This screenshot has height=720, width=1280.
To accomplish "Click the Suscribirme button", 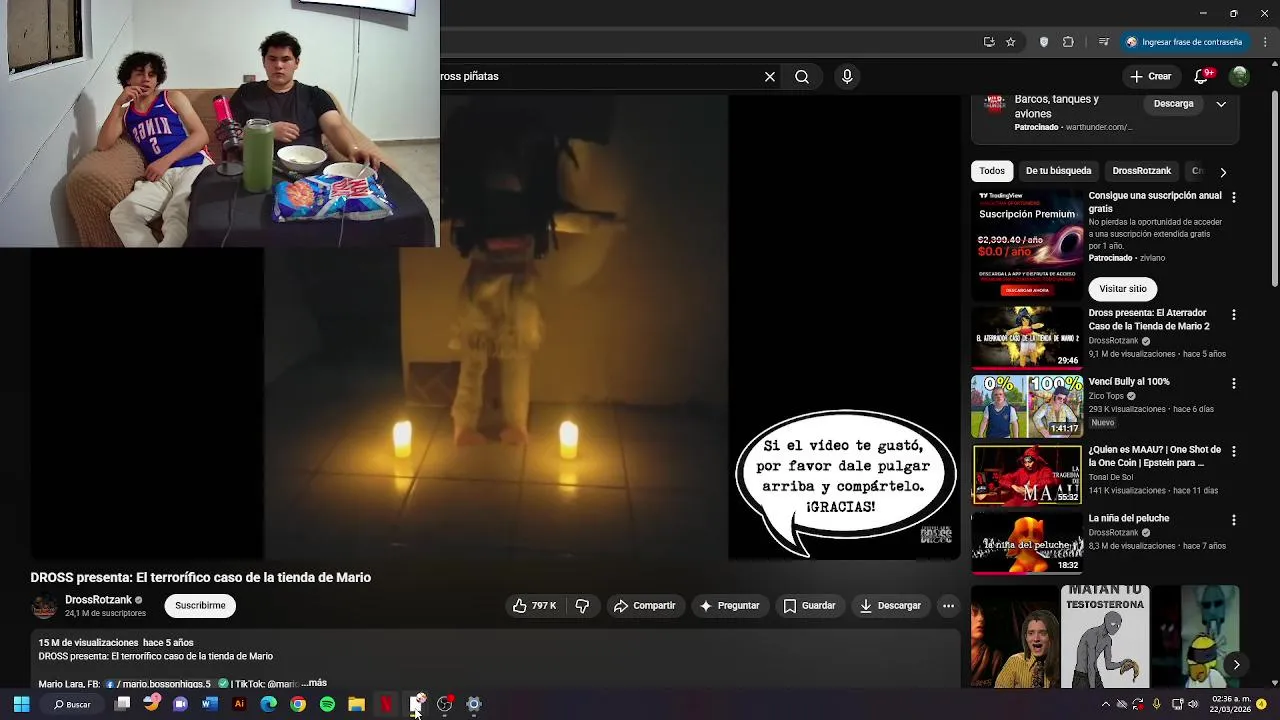I will pyautogui.click(x=200, y=606).
